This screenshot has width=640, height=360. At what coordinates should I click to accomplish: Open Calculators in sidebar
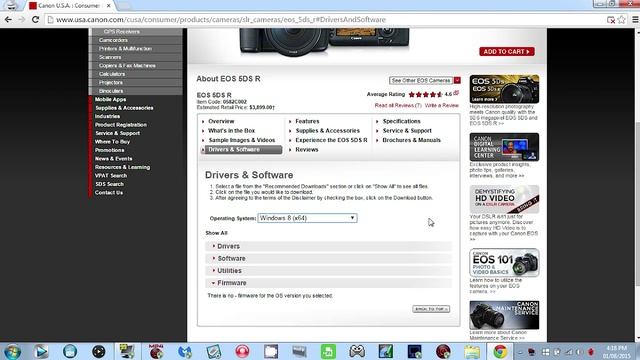click(x=112, y=74)
